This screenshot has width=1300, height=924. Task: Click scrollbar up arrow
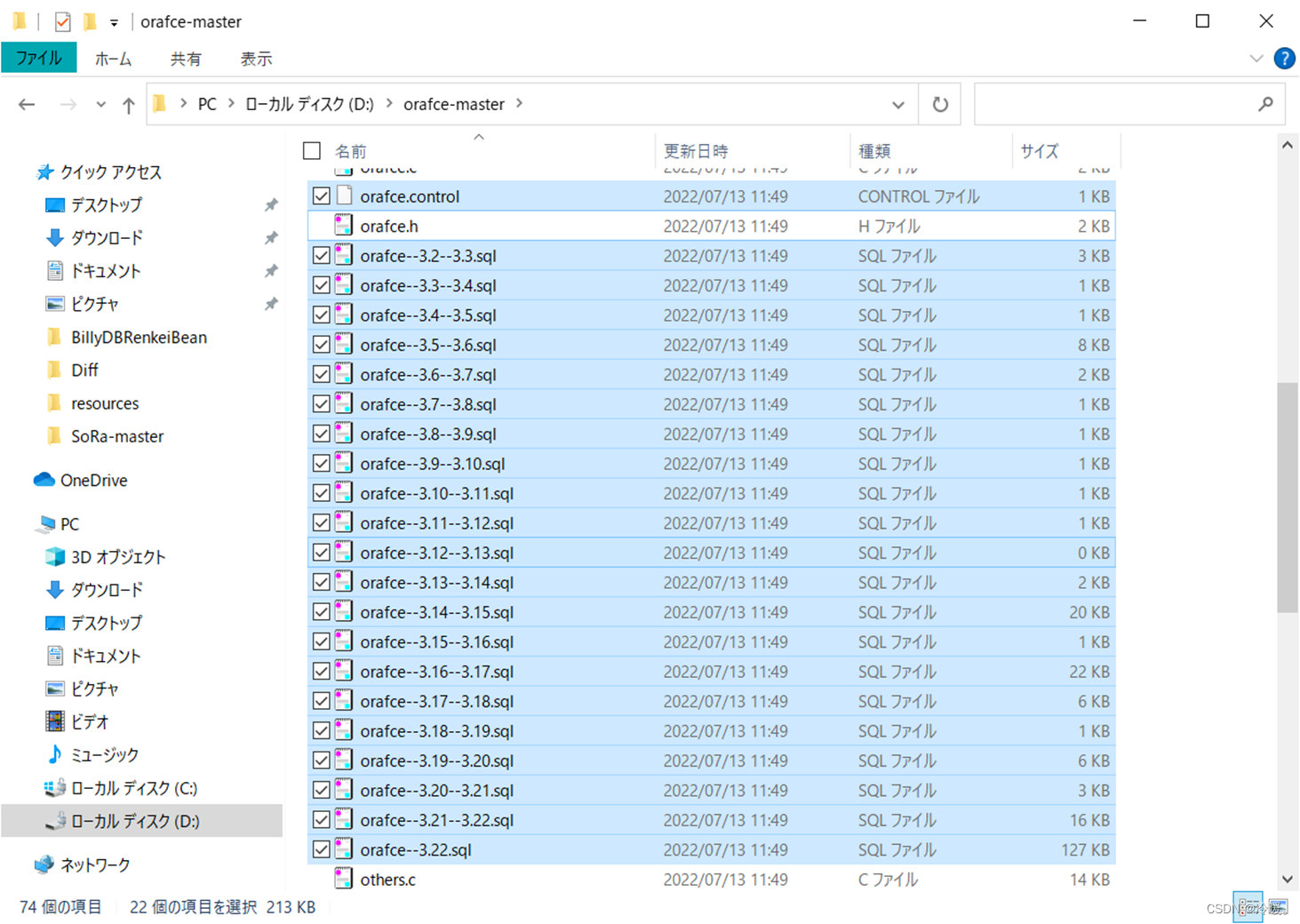[x=1288, y=145]
